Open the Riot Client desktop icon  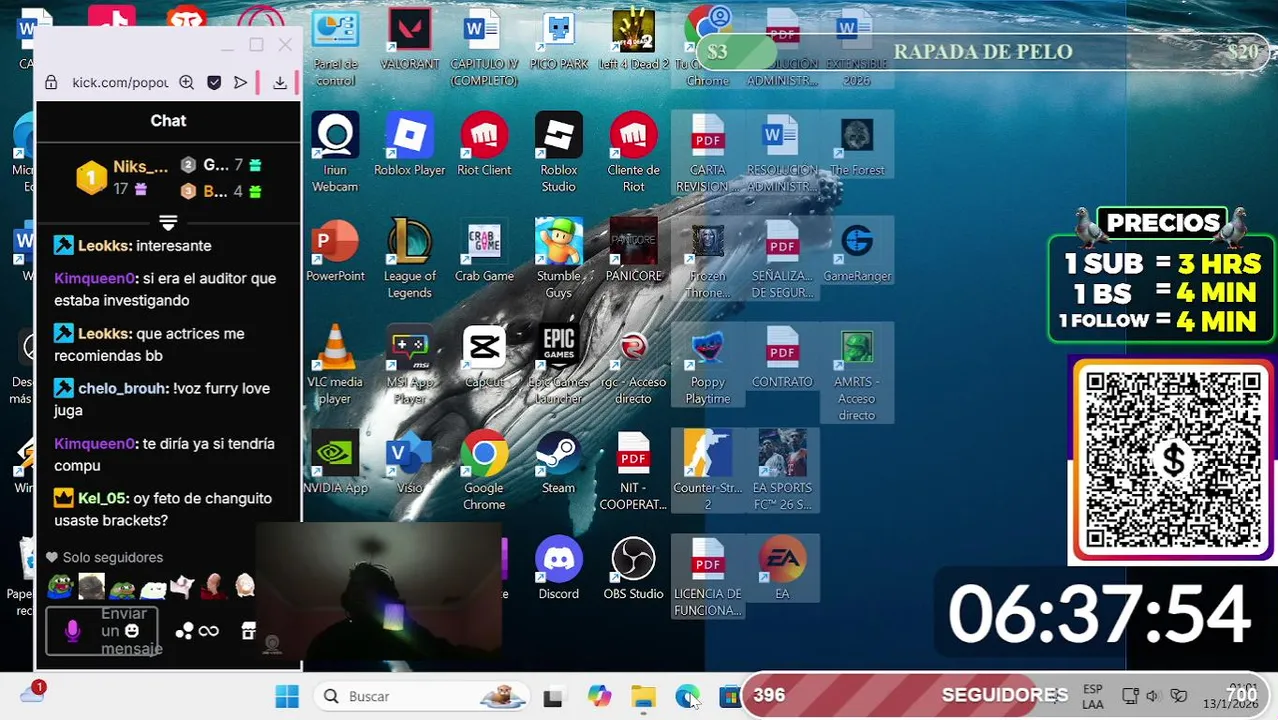point(484,145)
